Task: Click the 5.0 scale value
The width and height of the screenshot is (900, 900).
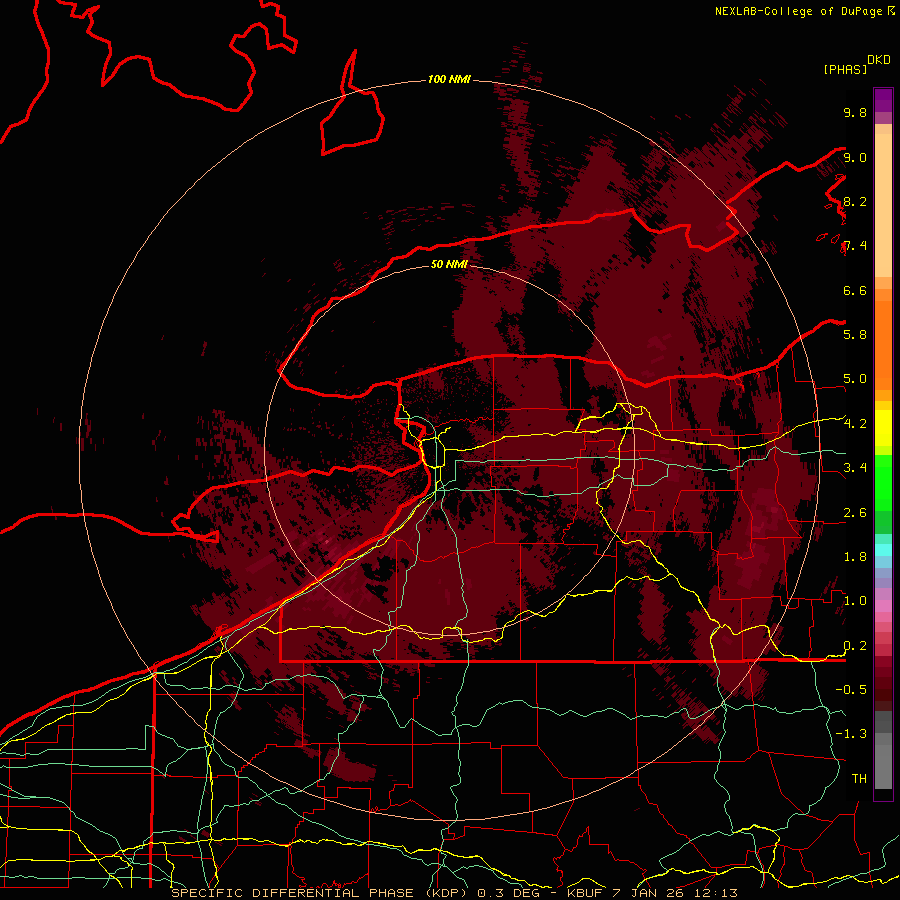Action: (x=855, y=379)
